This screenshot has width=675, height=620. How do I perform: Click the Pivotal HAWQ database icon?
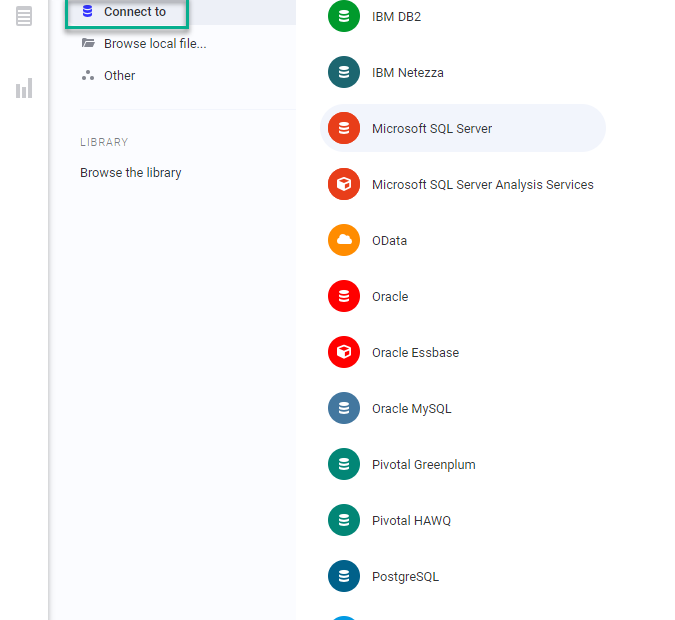344,520
